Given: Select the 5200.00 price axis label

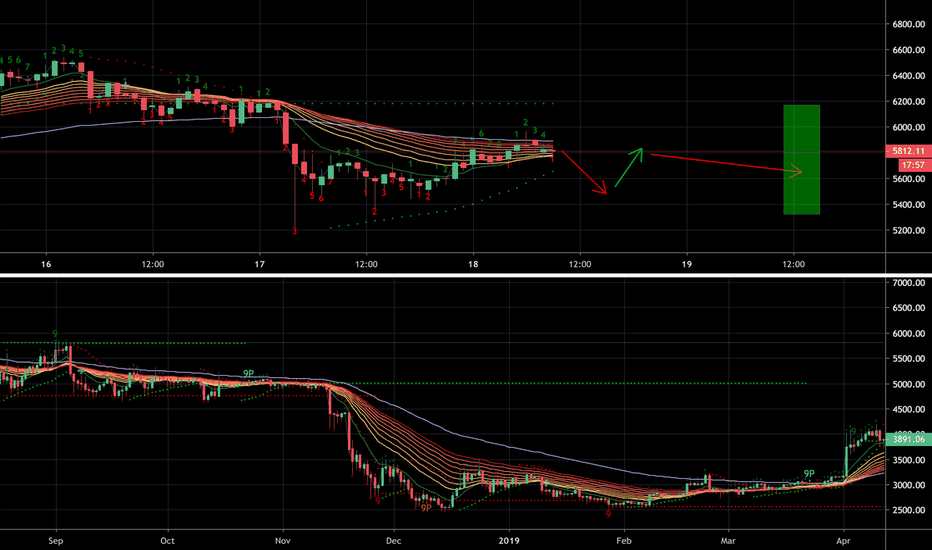Looking at the screenshot, I should pyautogui.click(x=908, y=230).
